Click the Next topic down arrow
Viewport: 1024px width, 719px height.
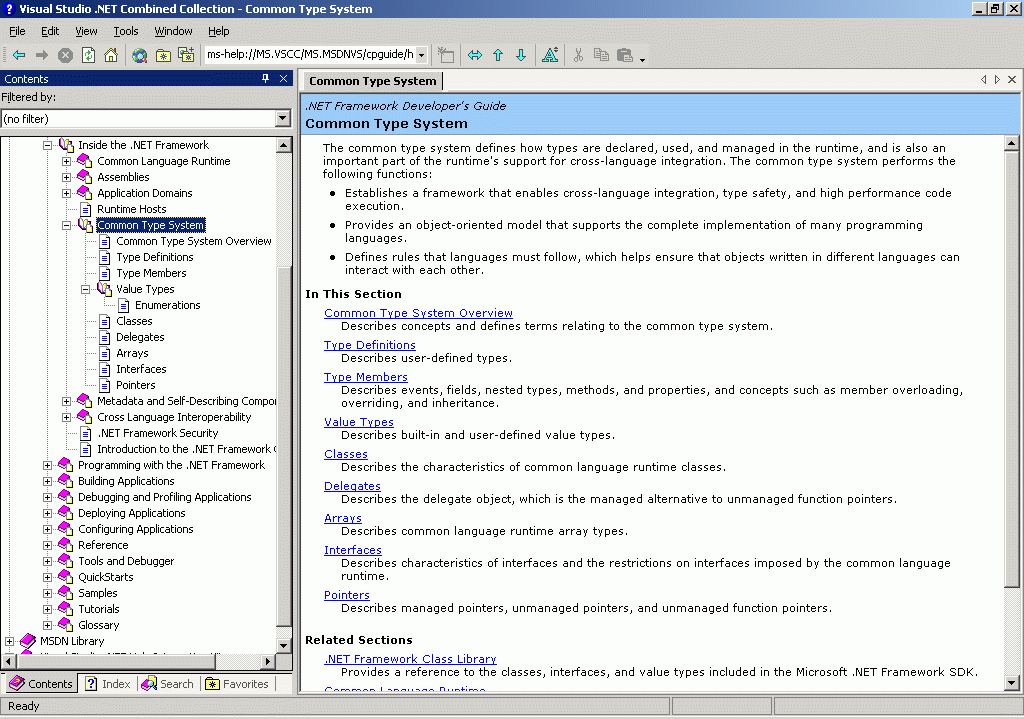tap(521, 56)
